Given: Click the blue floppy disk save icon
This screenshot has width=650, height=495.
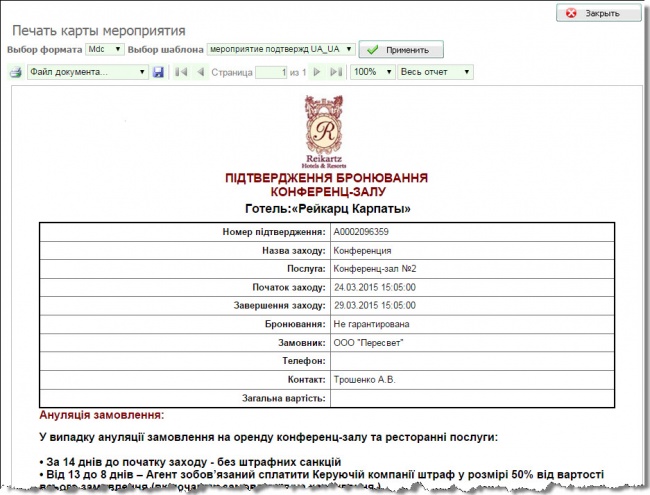Looking at the screenshot, I should (158, 73).
